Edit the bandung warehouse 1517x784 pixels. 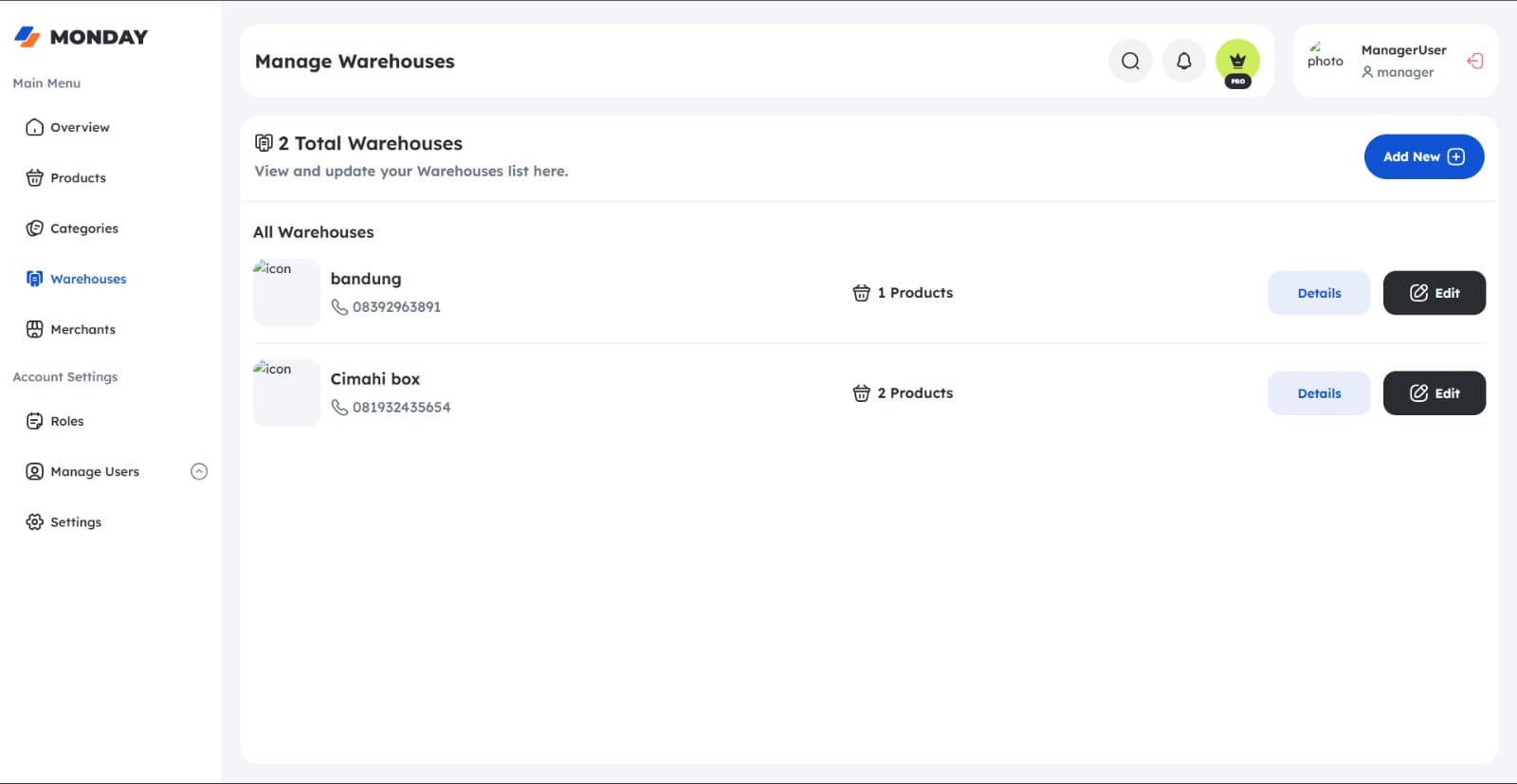coord(1435,293)
